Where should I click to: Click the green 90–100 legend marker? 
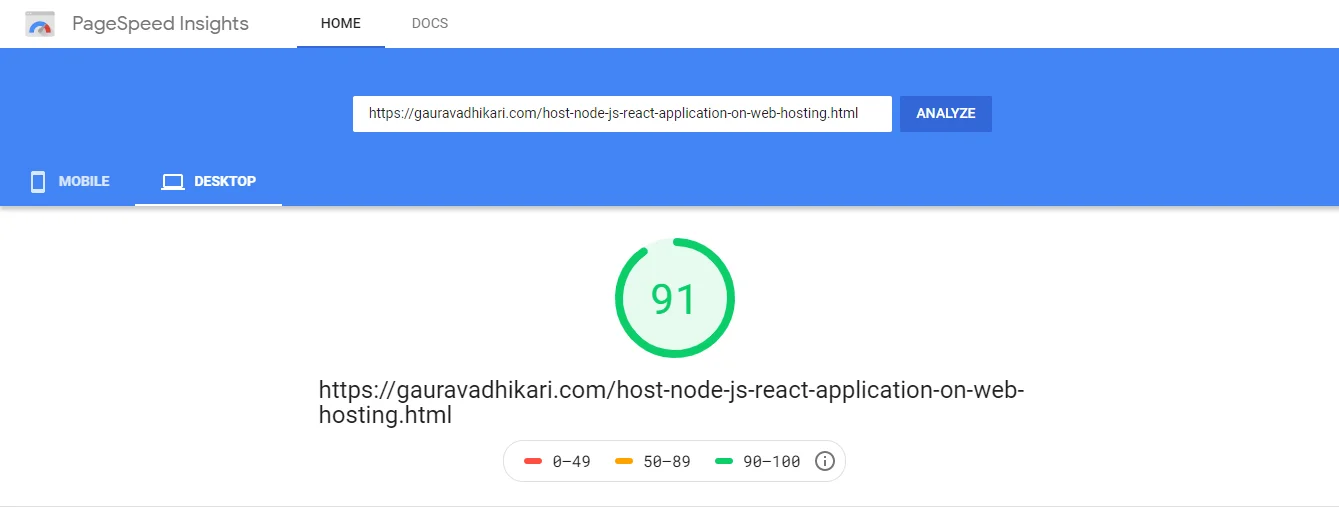(x=724, y=462)
